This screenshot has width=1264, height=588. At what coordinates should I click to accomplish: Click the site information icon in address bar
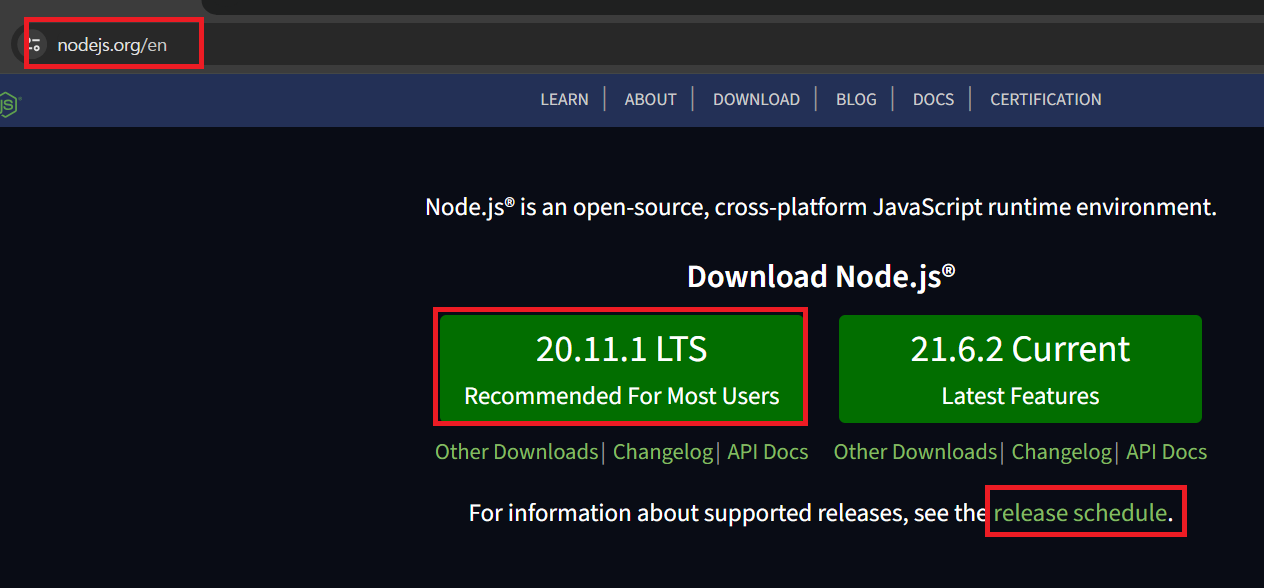click(x=34, y=44)
